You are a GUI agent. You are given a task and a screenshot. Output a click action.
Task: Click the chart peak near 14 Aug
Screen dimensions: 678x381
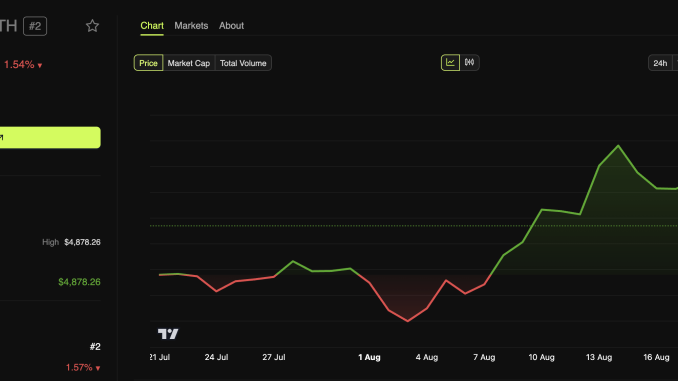coord(618,146)
